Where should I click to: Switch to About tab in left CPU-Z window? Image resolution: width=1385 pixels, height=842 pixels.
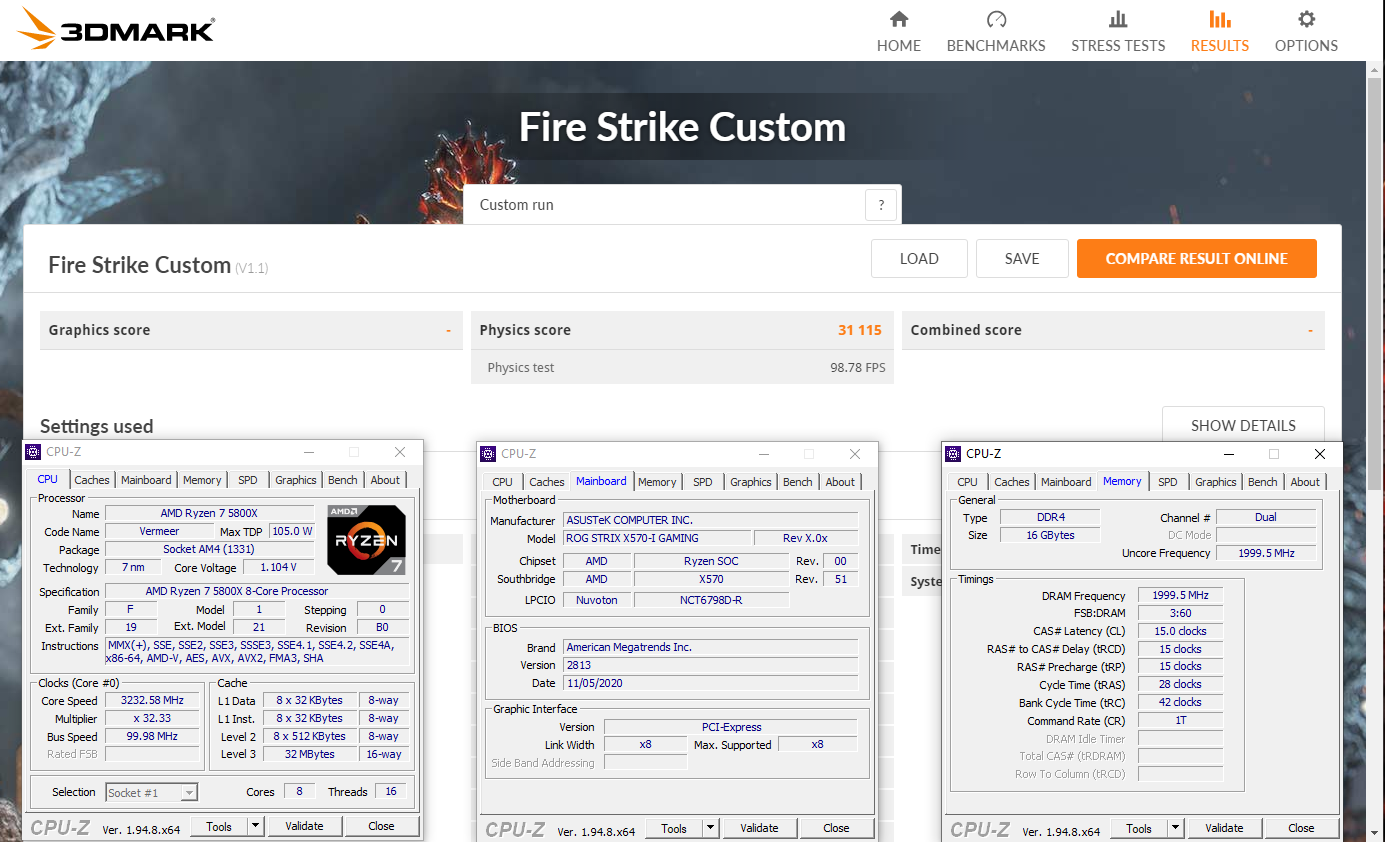[x=385, y=480]
